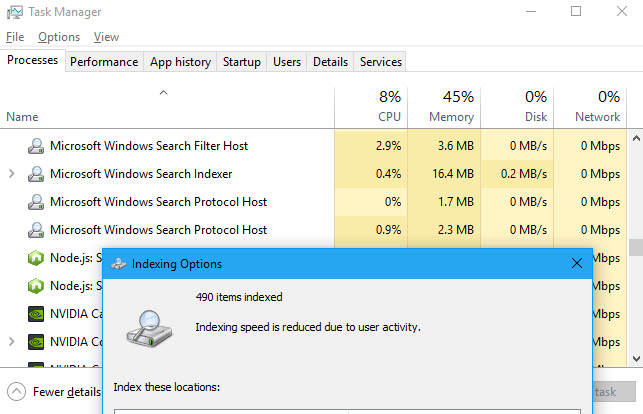Expand the Microsoft Windows Search Indexer row
Screen dimensions: 643x414
click(x=11, y=174)
